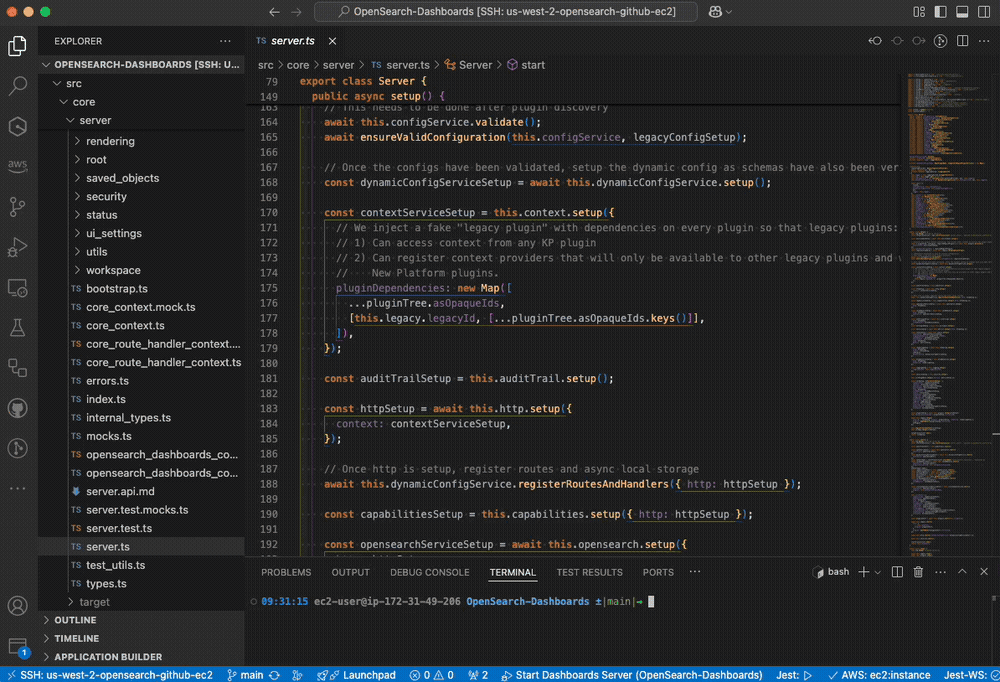Image resolution: width=1000 pixels, height=682 pixels.
Task: Click the forwarded ports status item
Action: coord(478,675)
